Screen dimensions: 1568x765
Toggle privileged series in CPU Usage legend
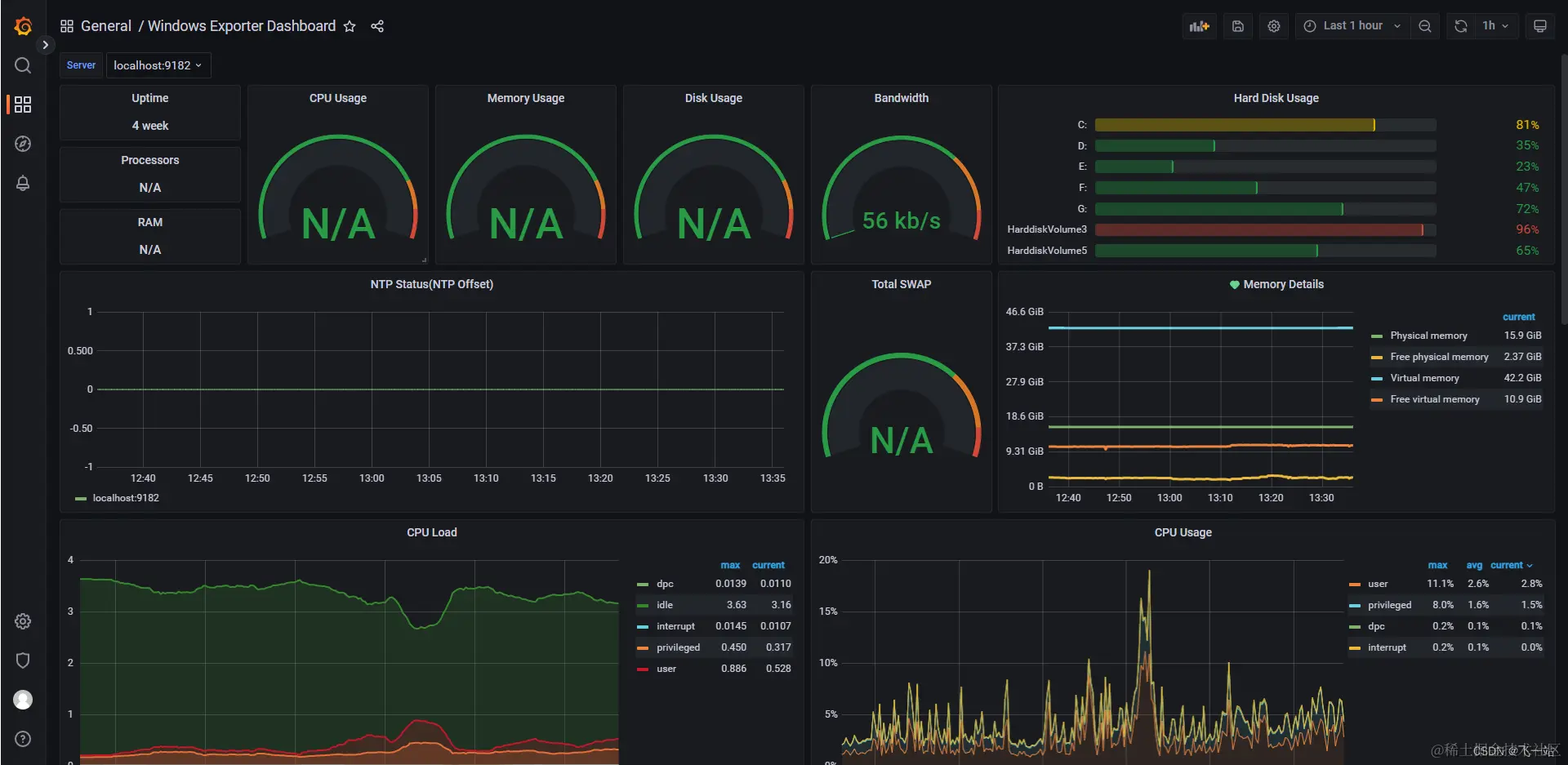[x=1390, y=605]
